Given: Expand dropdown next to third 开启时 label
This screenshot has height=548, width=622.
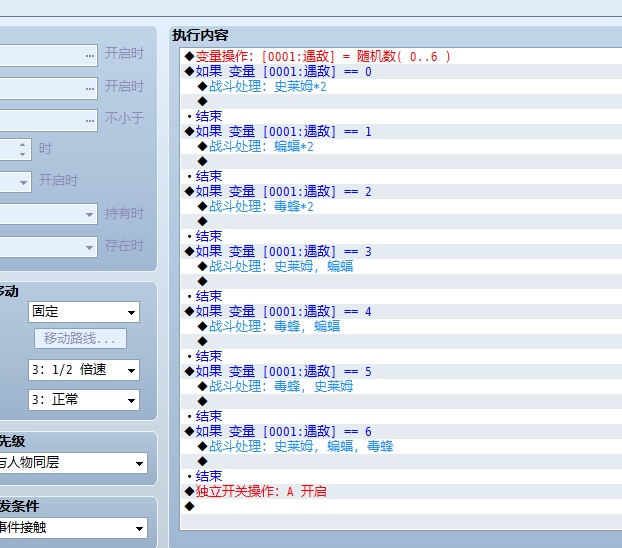Looking at the screenshot, I should pyautogui.click(x=23, y=182).
